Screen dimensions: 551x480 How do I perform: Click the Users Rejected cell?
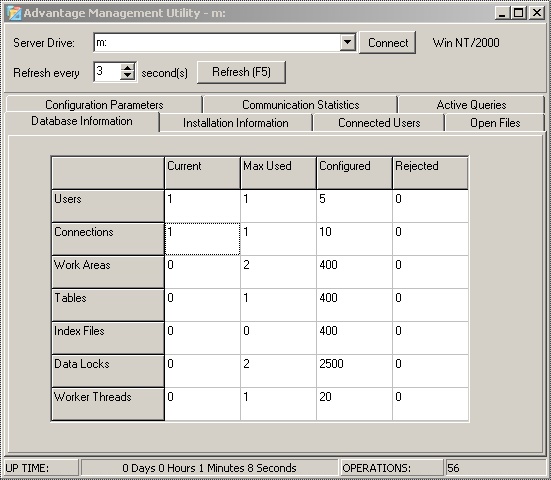tap(430, 206)
